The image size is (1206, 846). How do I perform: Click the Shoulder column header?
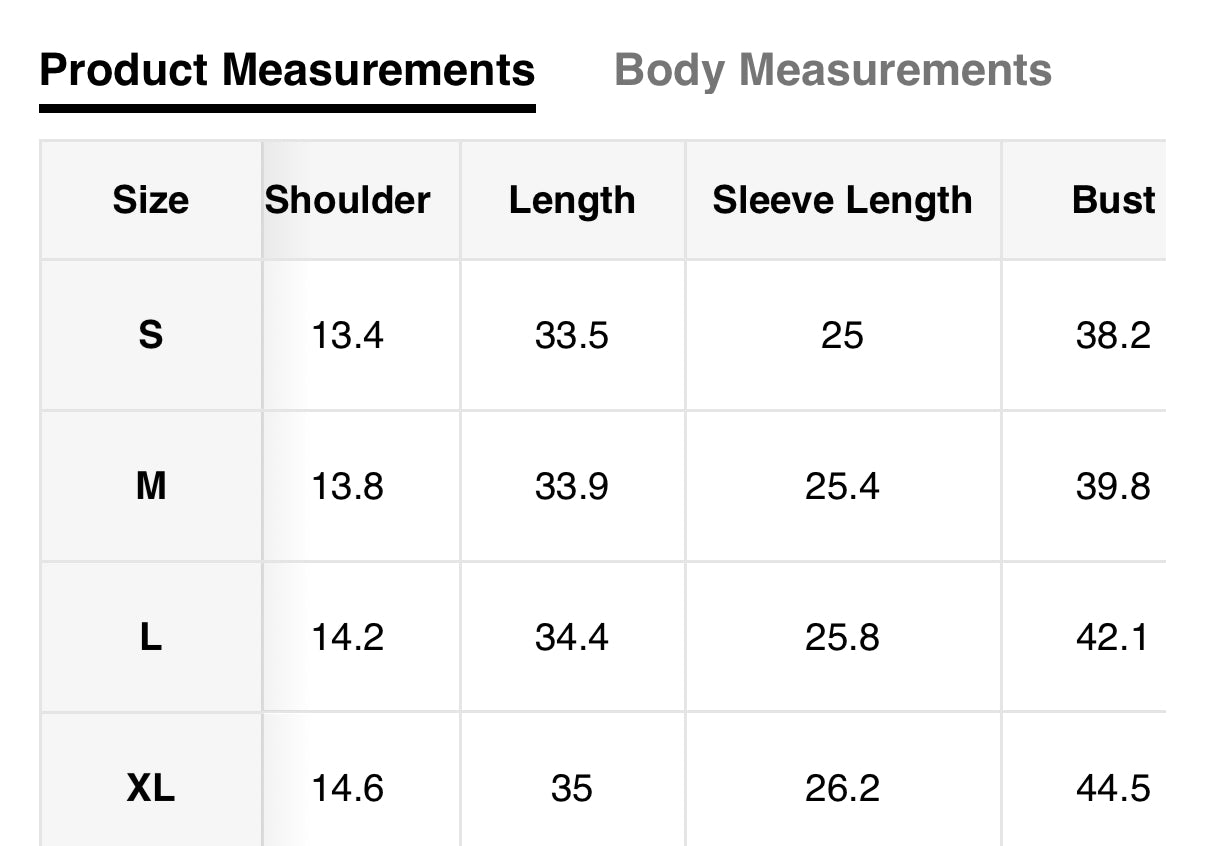[348, 200]
